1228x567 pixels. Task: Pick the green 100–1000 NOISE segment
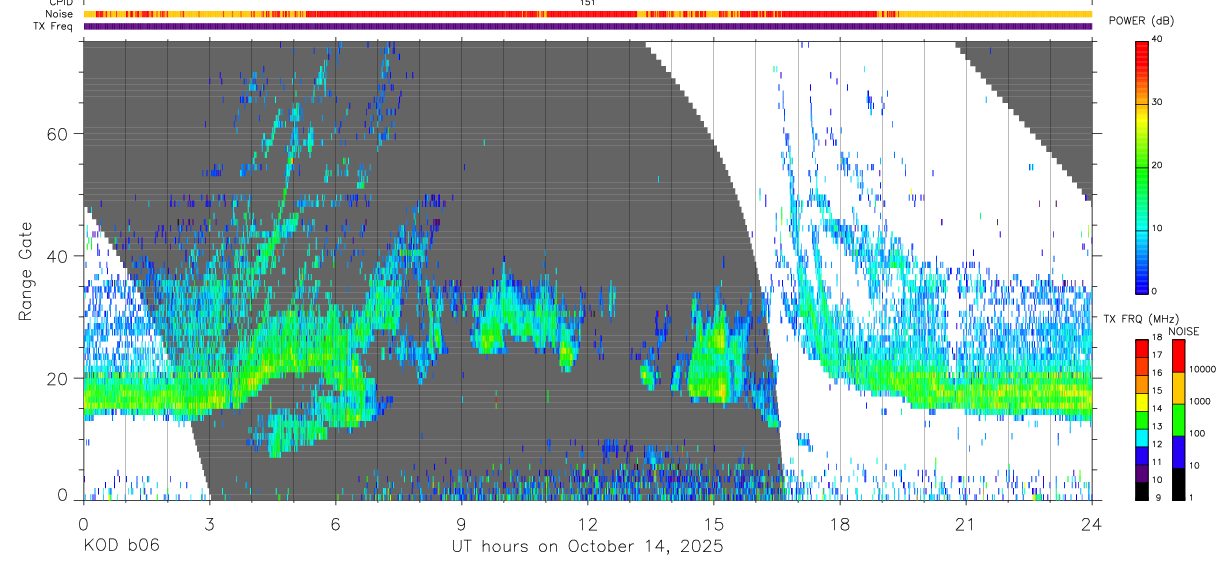1179,420
